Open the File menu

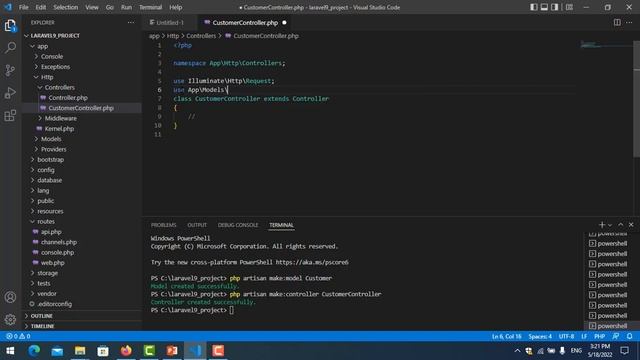pos(24,7)
